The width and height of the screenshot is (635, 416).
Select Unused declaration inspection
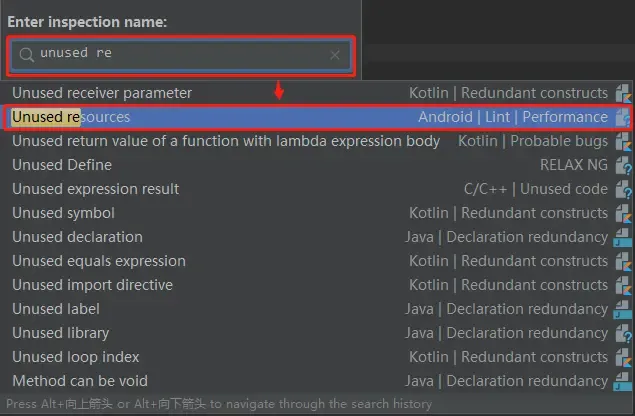[x=77, y=237]
